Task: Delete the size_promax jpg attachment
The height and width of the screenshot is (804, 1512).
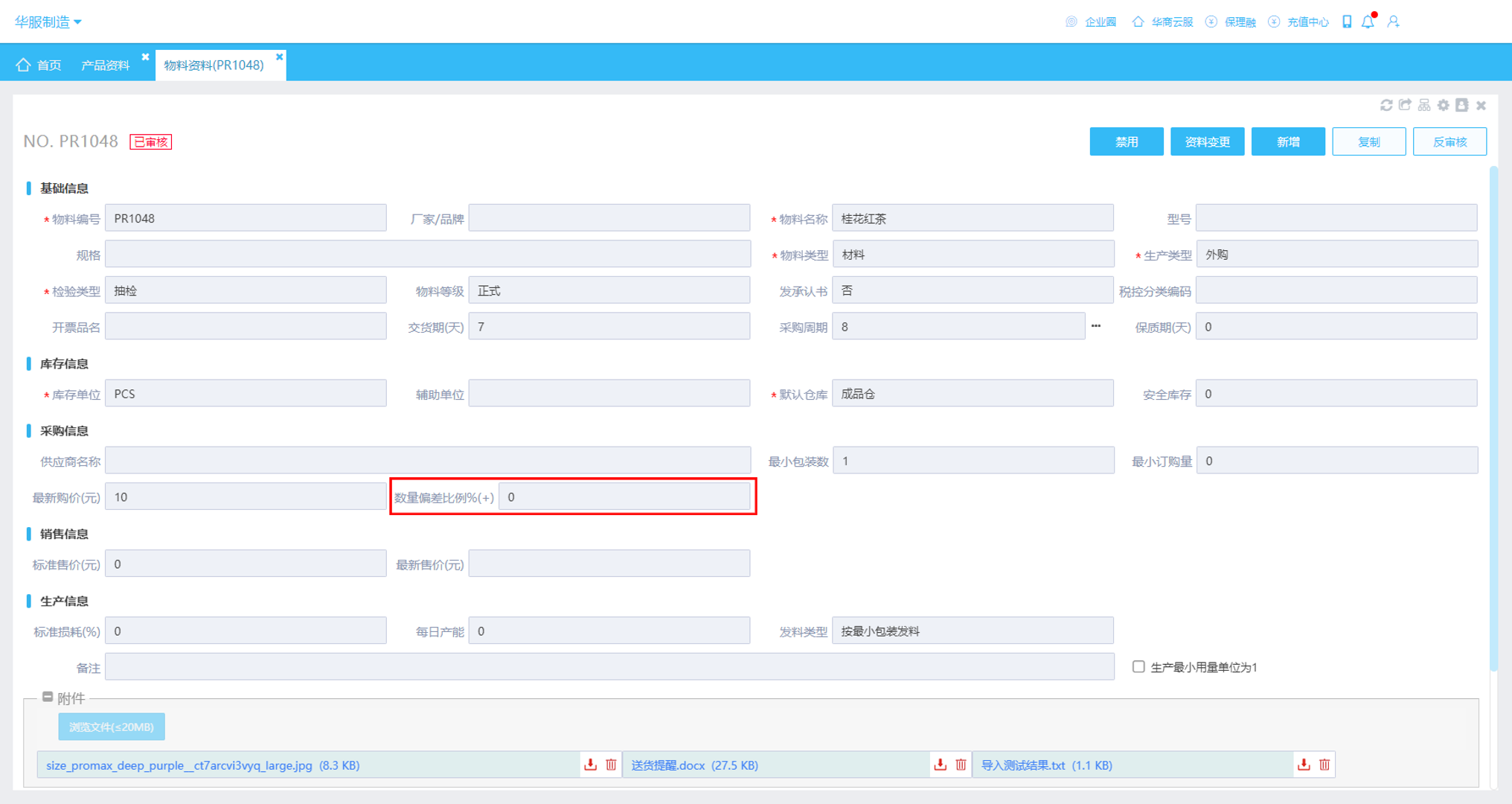Action: pyautogui.click(x=611, y=765)
